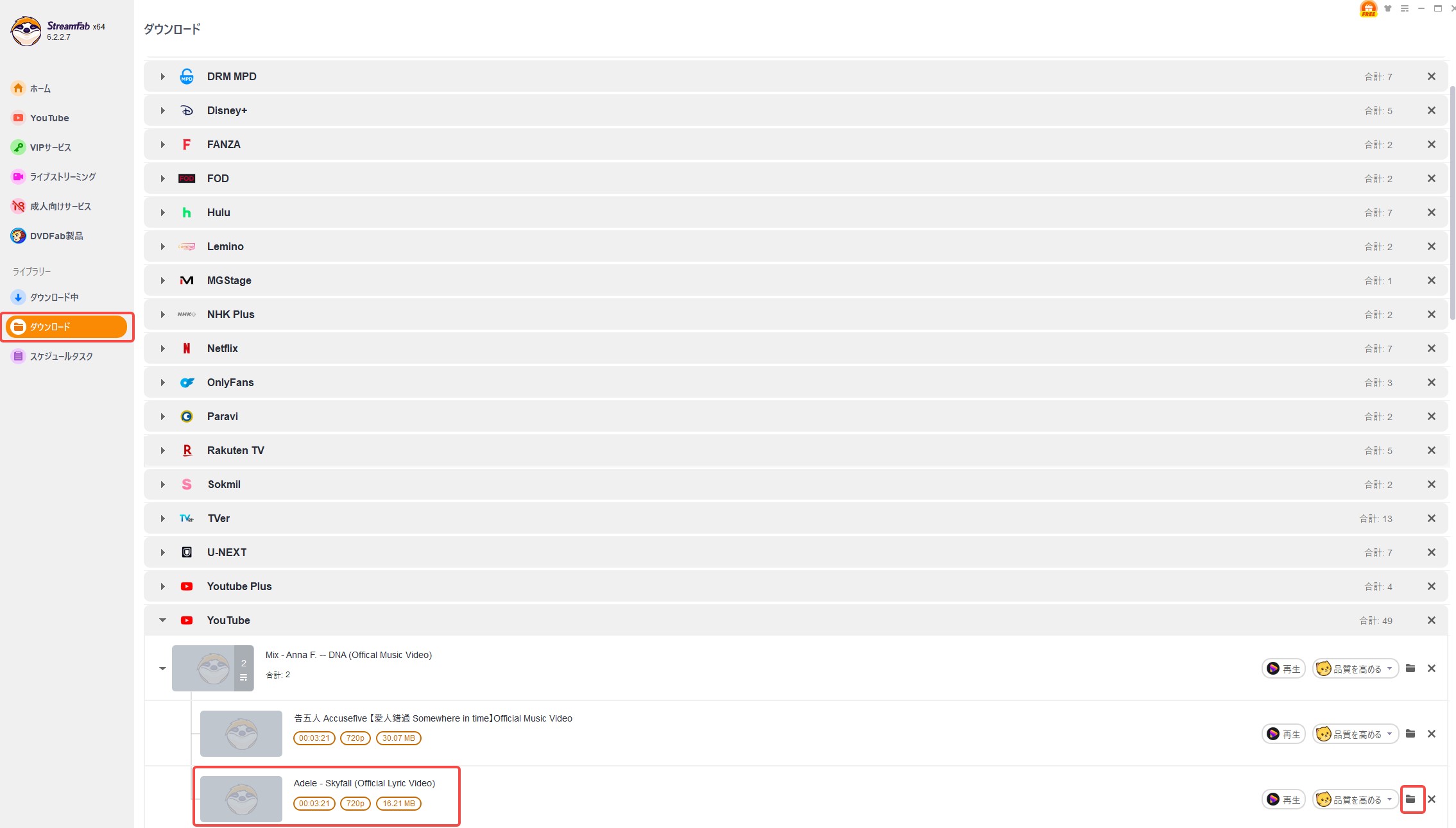Click the NHK Plus logo icon
Image resolution: width=1456 pixels, height=828 pixels.
pyautogui.click(x=187, y=314)
